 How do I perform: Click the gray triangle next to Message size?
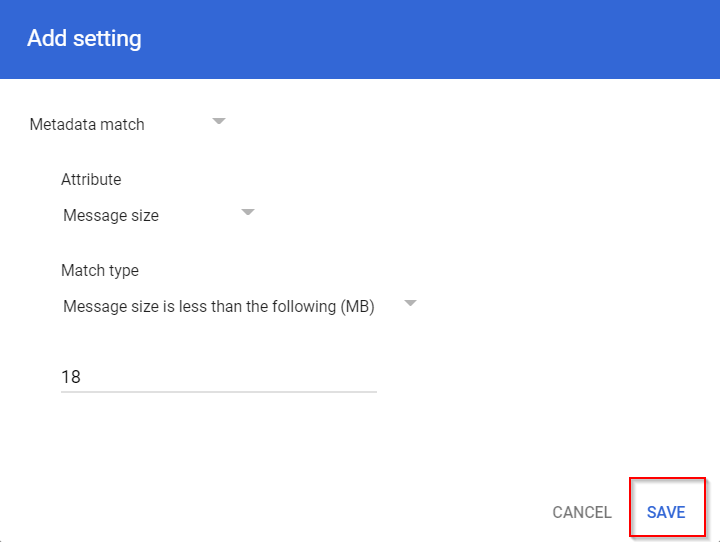(x=248, y=212)
